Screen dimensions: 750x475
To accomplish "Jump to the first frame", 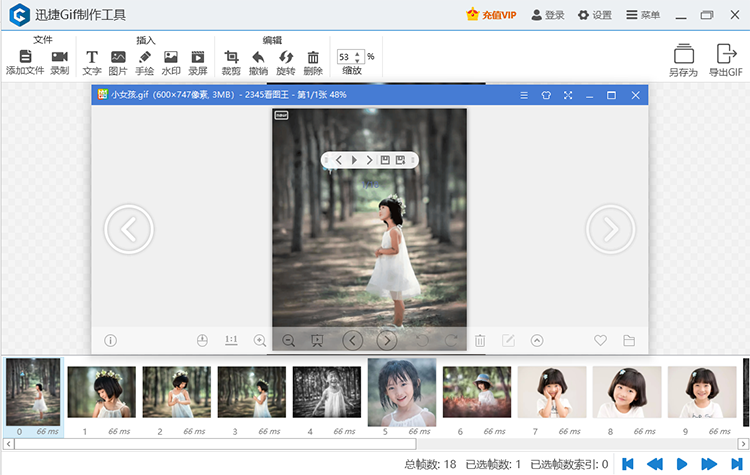I will pos(628,464).
